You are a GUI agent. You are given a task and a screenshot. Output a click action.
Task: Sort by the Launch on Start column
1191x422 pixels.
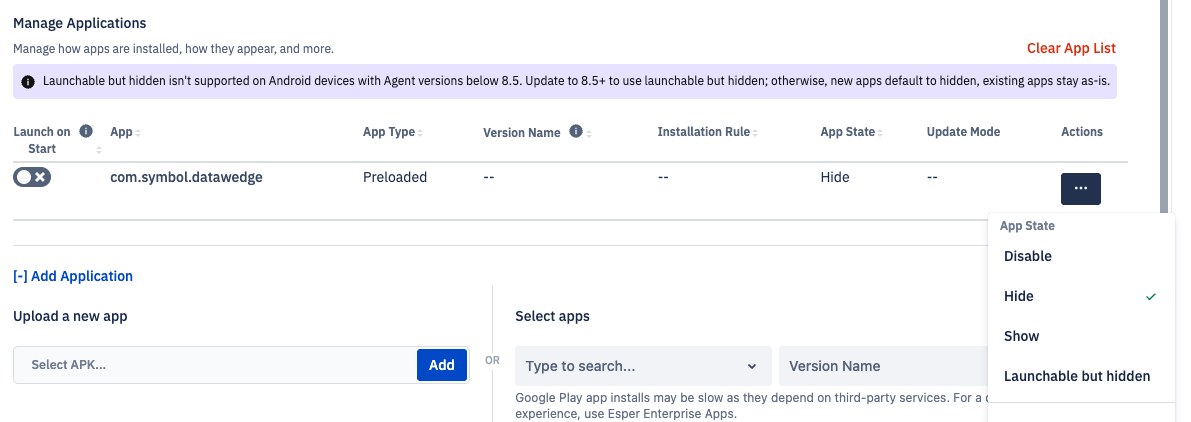pos(99,150)
